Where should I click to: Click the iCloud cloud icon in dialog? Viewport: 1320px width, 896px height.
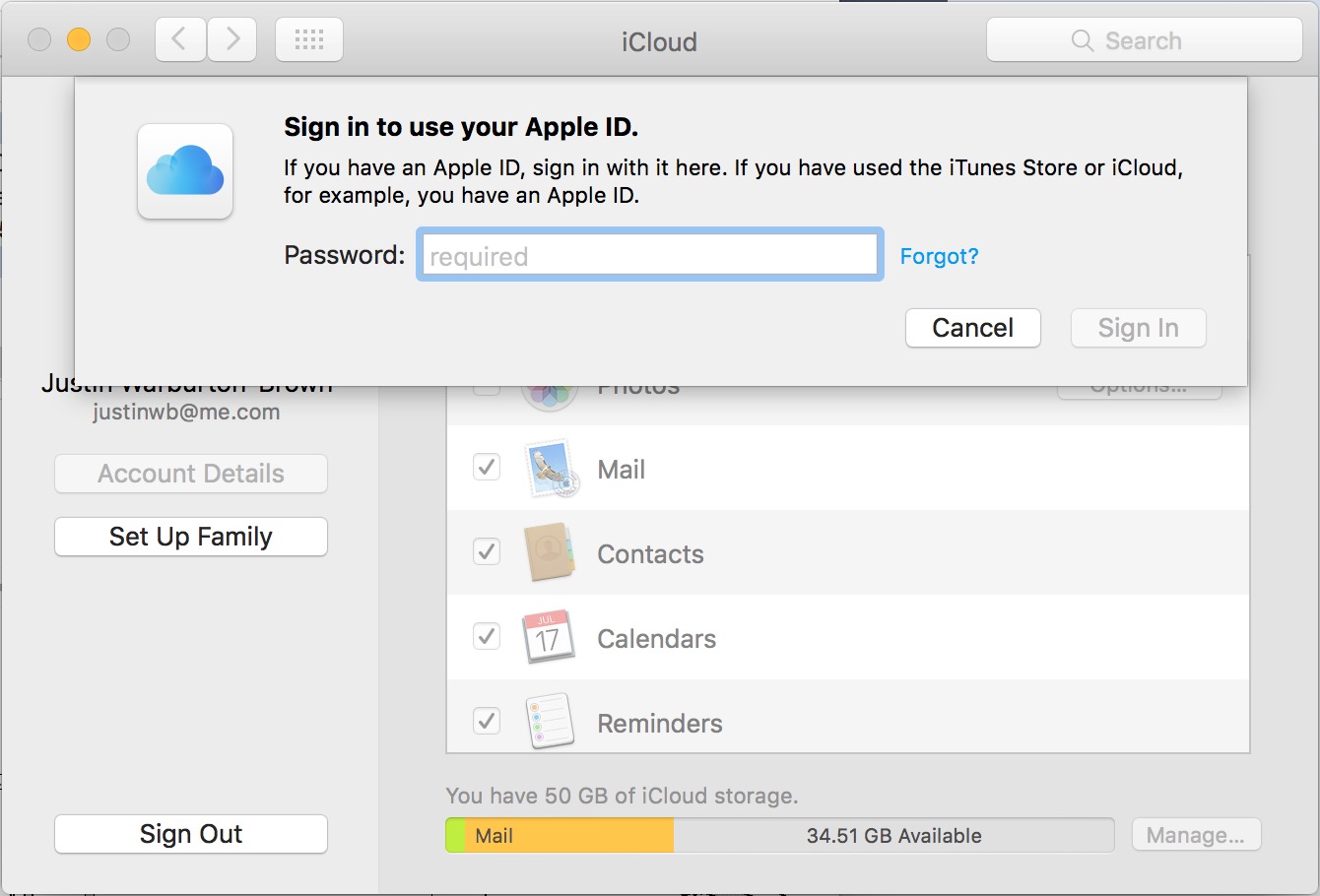185,171
